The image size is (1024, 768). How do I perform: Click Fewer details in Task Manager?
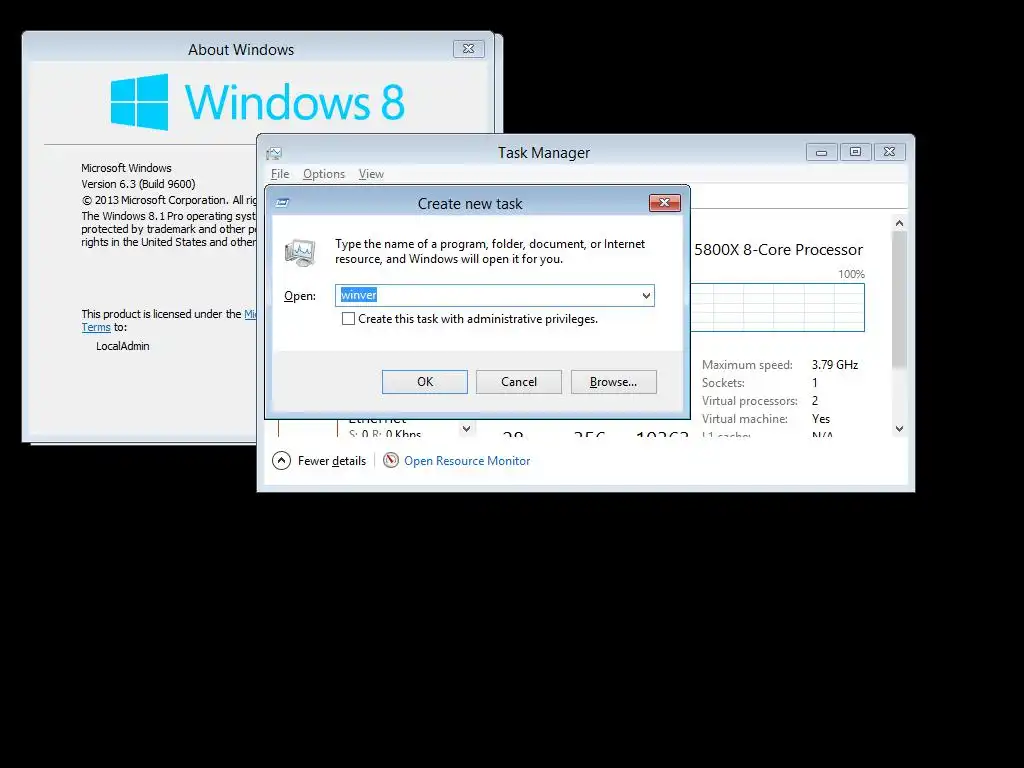pyautogui.click(x=332, y=461)
